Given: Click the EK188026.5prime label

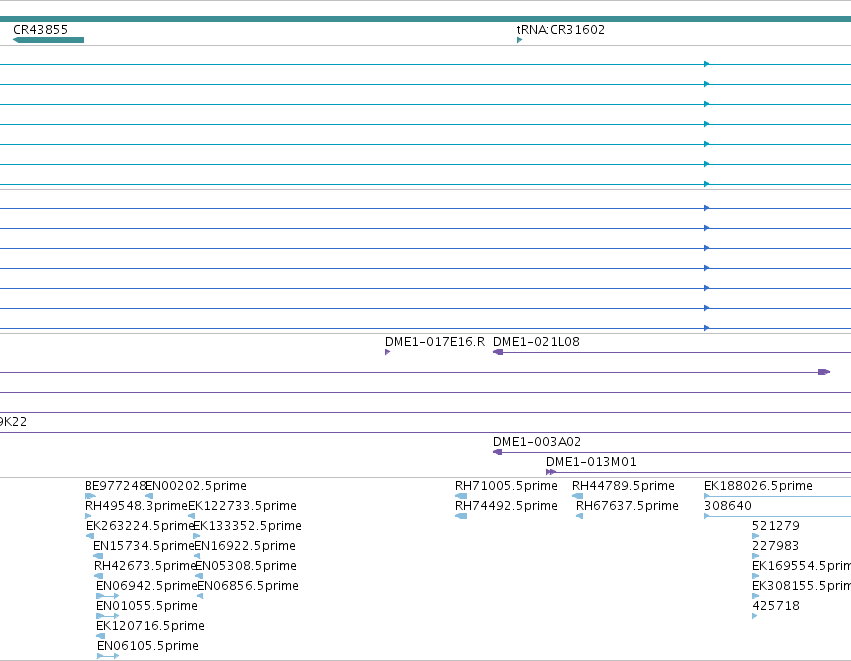Looking at the screenshot, I should 758,485.
